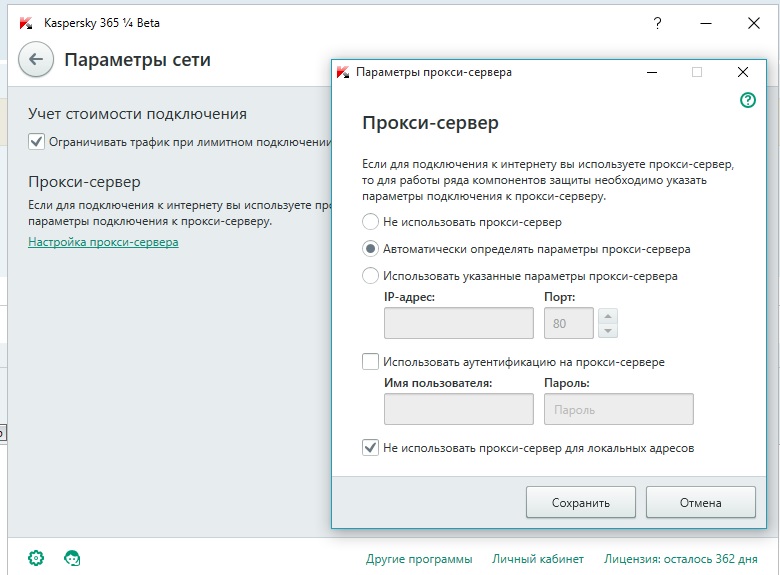780x575 pixels.
Task: Go back using the round arrow button
Action: coord(36,60)
